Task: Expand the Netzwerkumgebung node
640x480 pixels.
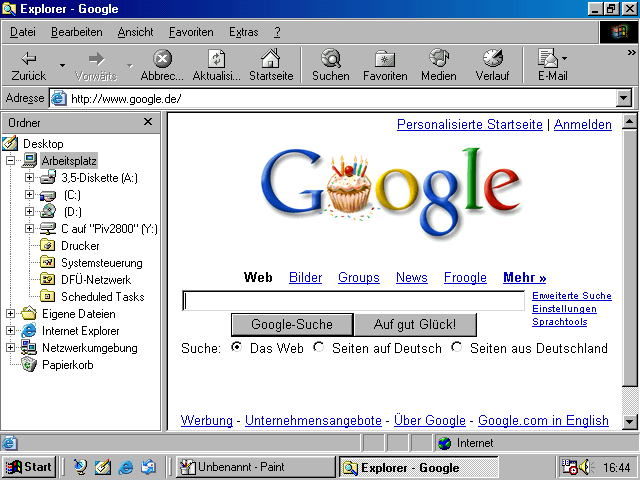Action: [x=11, y=348]
